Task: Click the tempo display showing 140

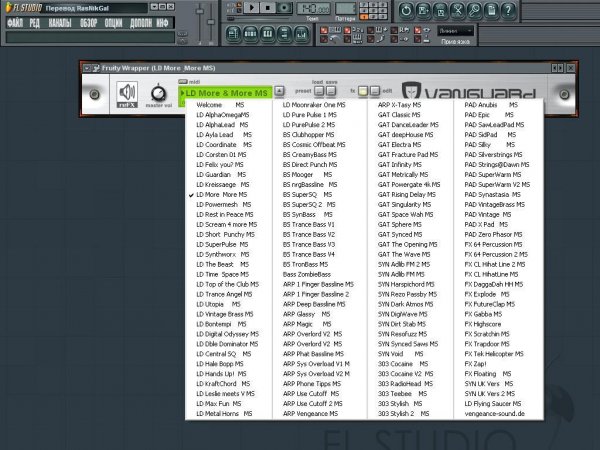Action: tap(313, 8)
